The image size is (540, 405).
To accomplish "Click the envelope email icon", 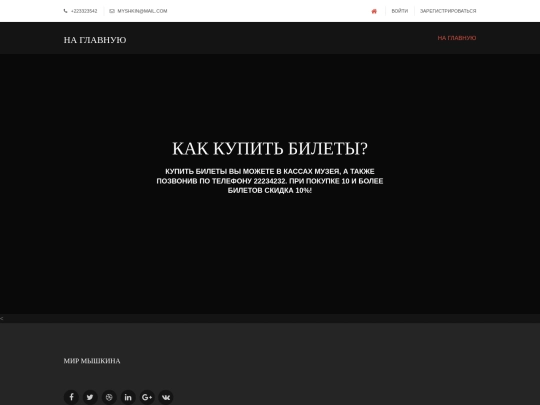I will (112, 11).
